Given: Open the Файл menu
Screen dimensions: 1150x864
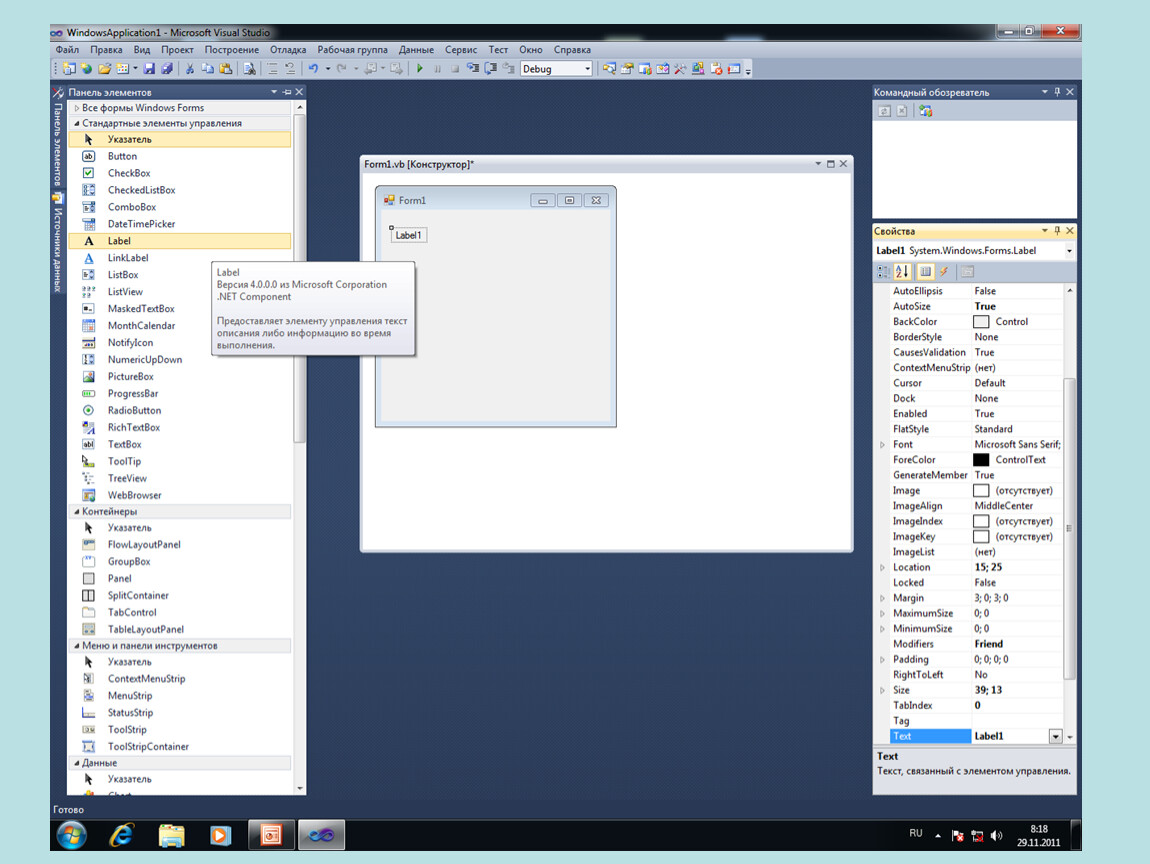Looking at the screenshot, I should [67, 50].
